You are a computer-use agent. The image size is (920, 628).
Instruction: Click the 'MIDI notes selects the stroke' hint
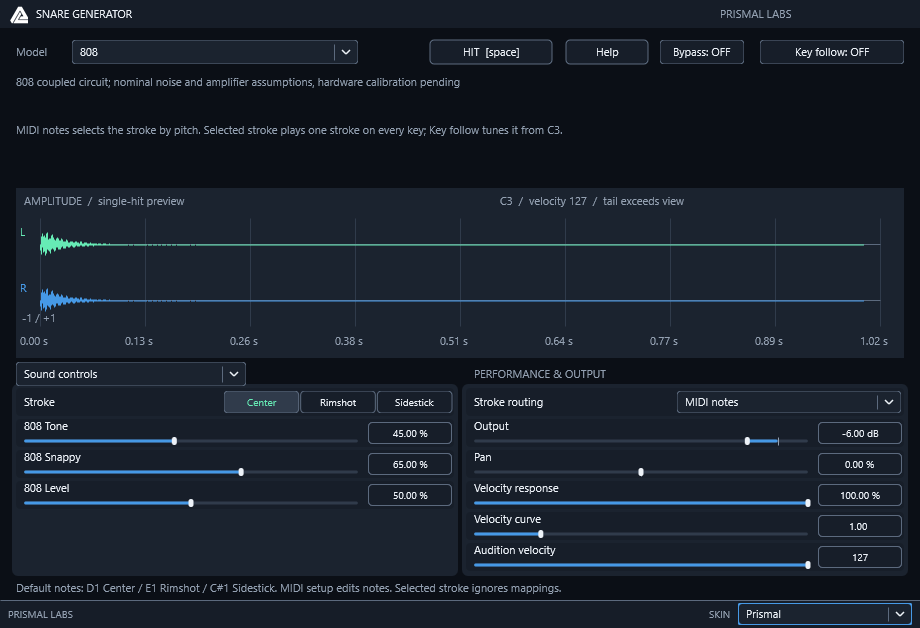[x=289, y=130]
